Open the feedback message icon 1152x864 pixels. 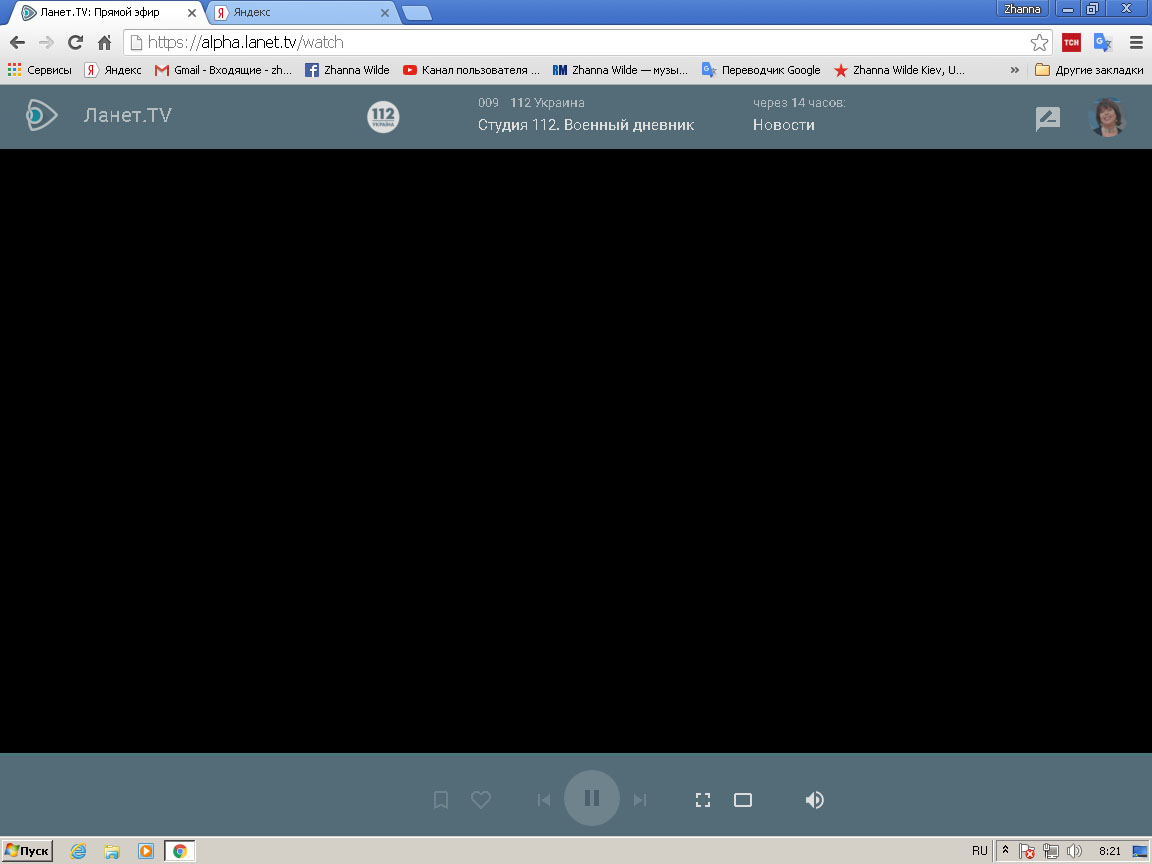click(x=1047, y=119)
